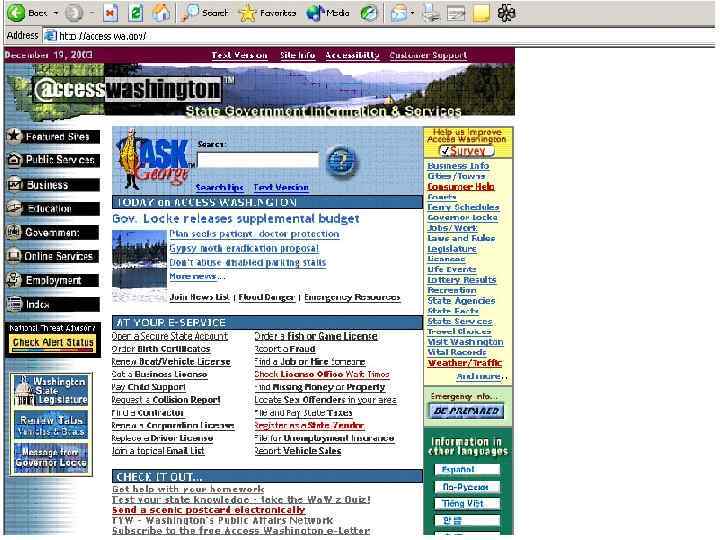Open the Accessibility link
720x540 pixels.
click(352, 55)
